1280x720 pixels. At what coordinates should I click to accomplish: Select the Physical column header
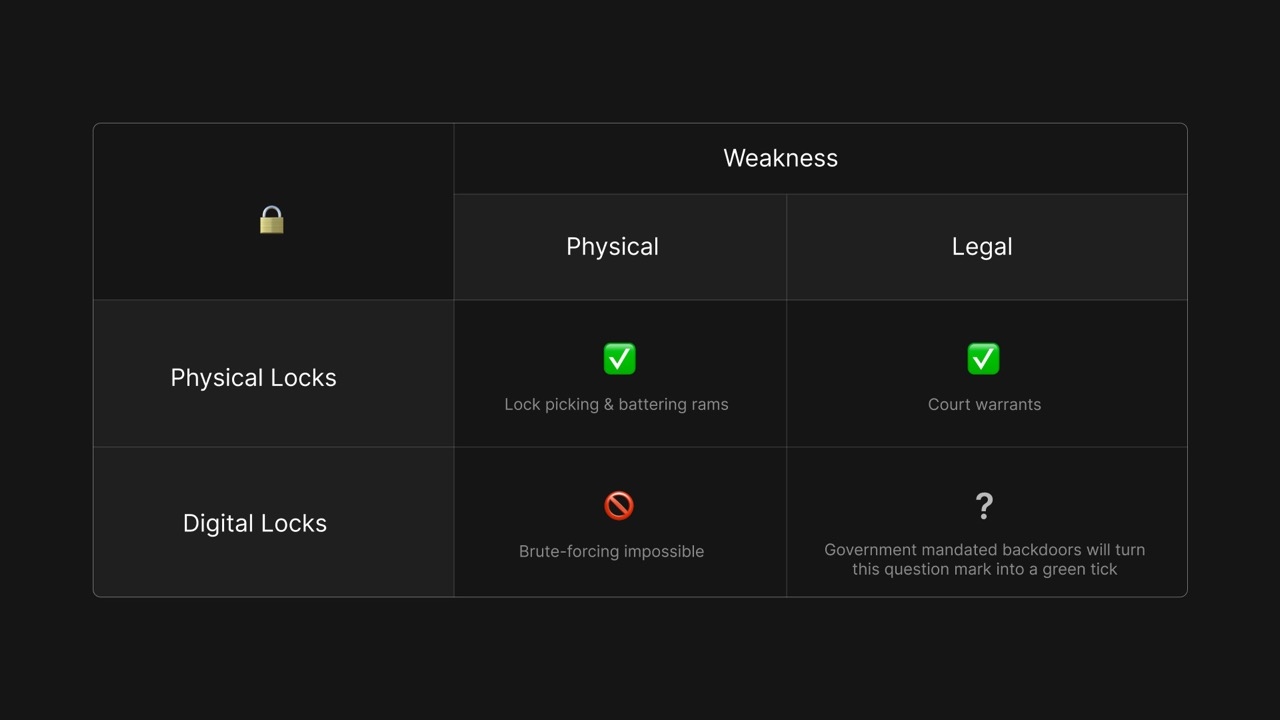tap(612, 247)
